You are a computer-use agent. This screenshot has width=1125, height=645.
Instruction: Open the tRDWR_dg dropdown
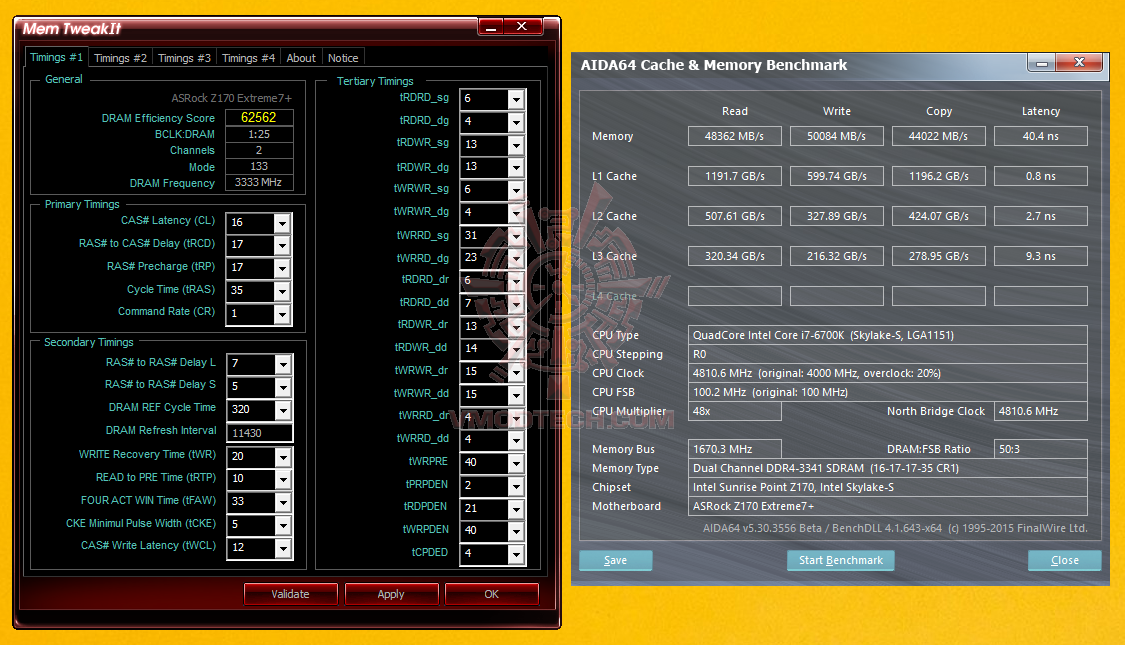coord(516,168)
